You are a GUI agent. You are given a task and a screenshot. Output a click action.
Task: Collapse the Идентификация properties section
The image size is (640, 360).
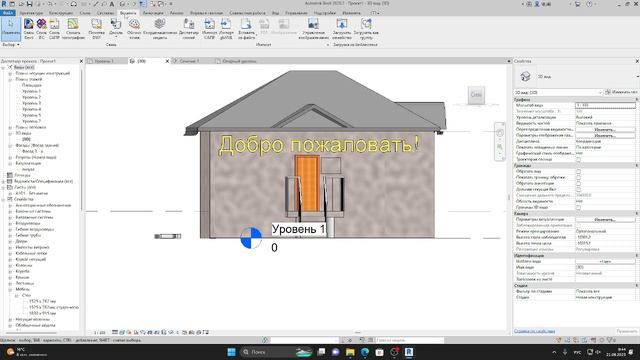tap(637, 256)
